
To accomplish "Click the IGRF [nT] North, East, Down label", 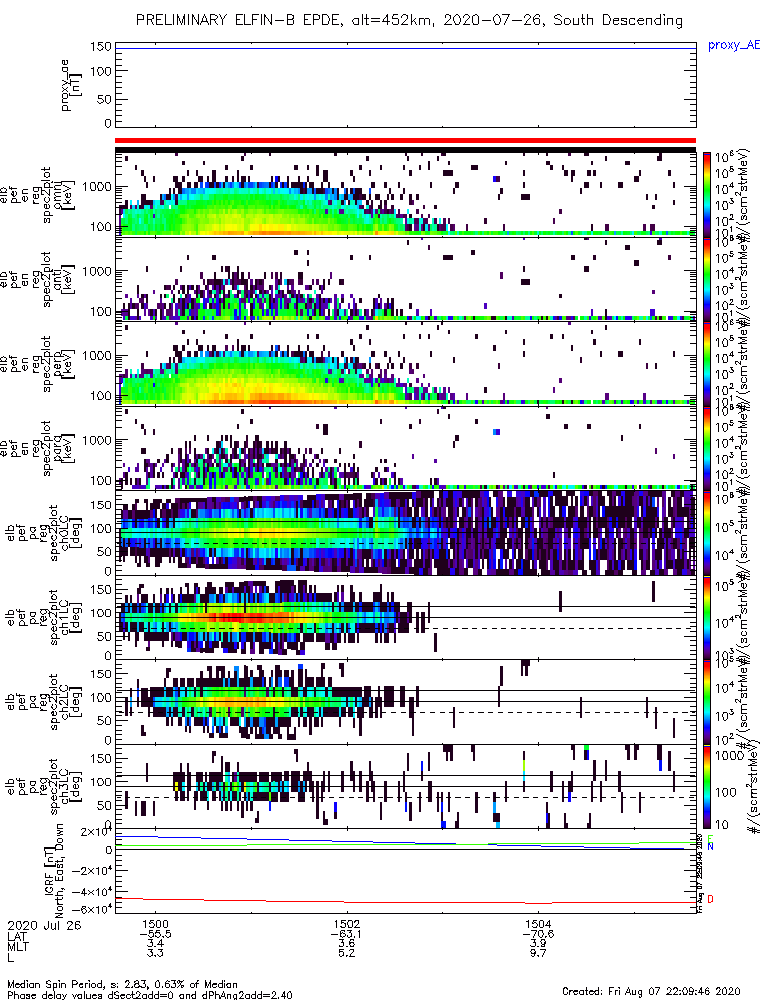I will [x=56, y=871].
